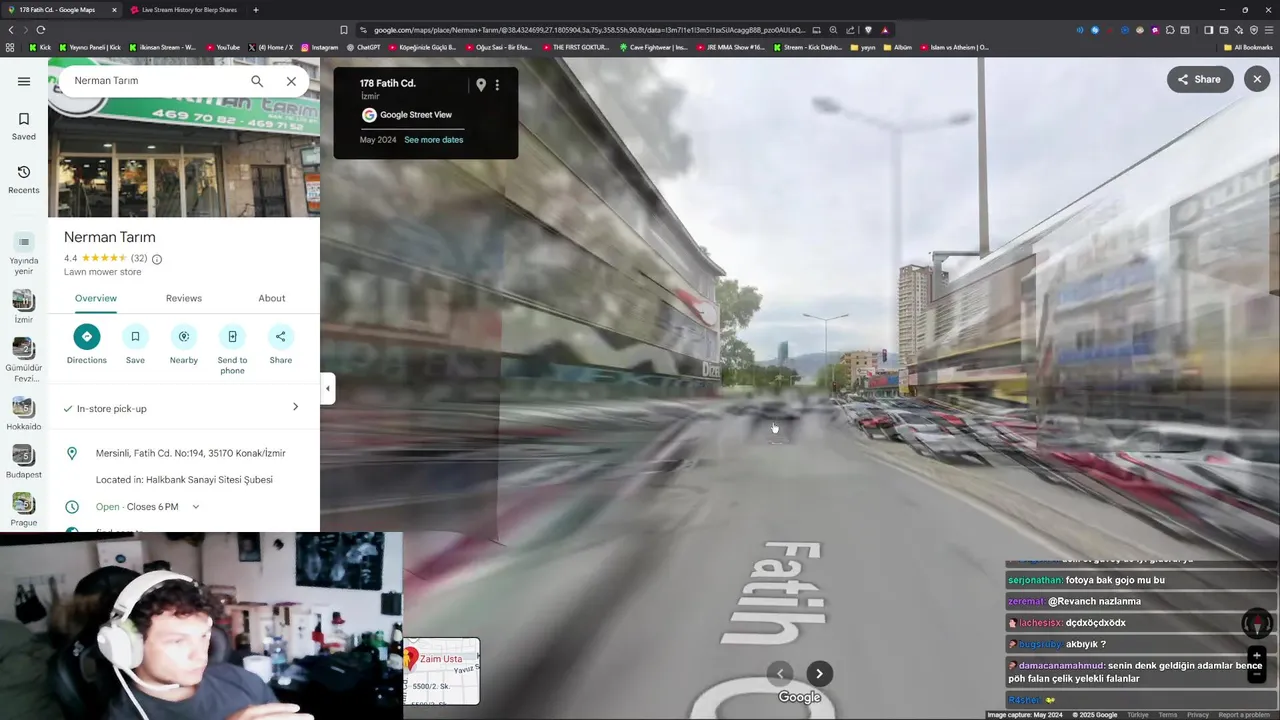Open the Yayında yenir sidebar item
Image resolution: width=1280 pixels, height=720 pixels.
tap(23, 253)
